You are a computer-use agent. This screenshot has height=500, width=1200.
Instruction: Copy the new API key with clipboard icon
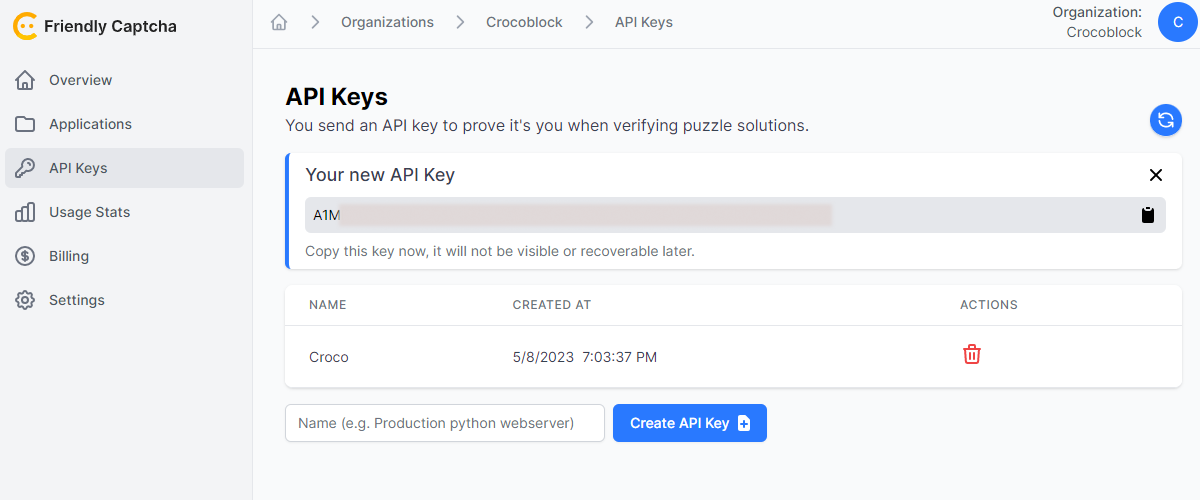(1148, 215)
